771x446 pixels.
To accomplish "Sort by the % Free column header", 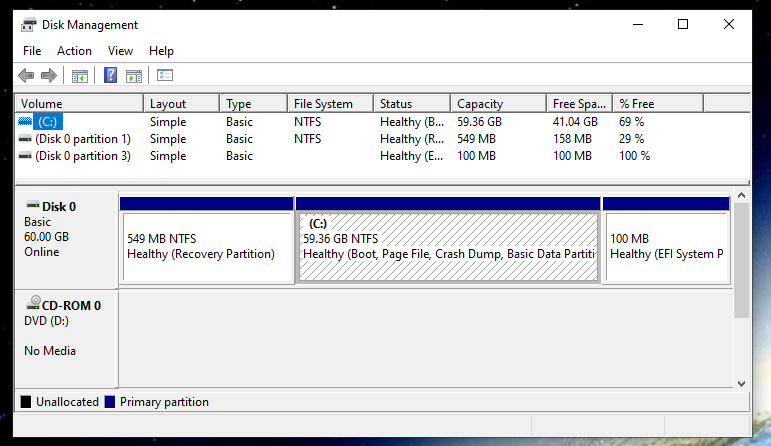I will 658,104.
